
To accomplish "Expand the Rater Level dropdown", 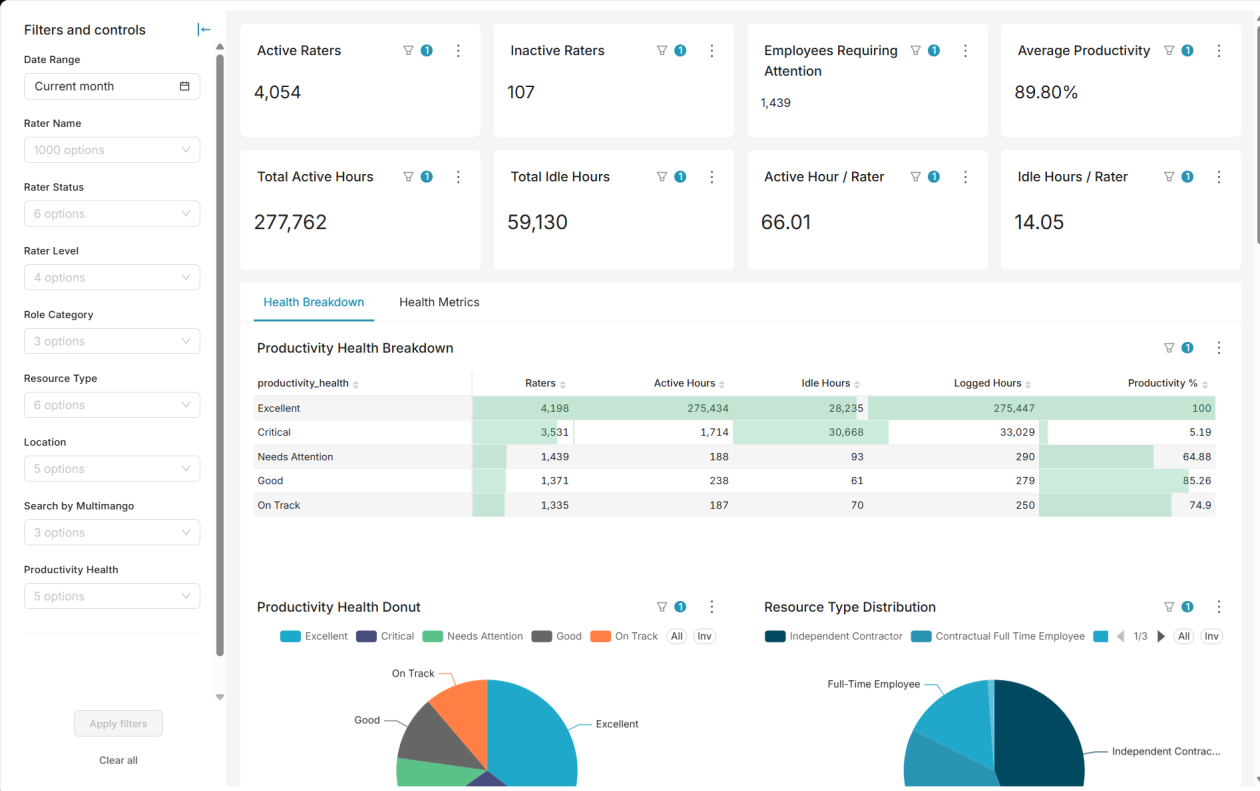I will point(112,278).
